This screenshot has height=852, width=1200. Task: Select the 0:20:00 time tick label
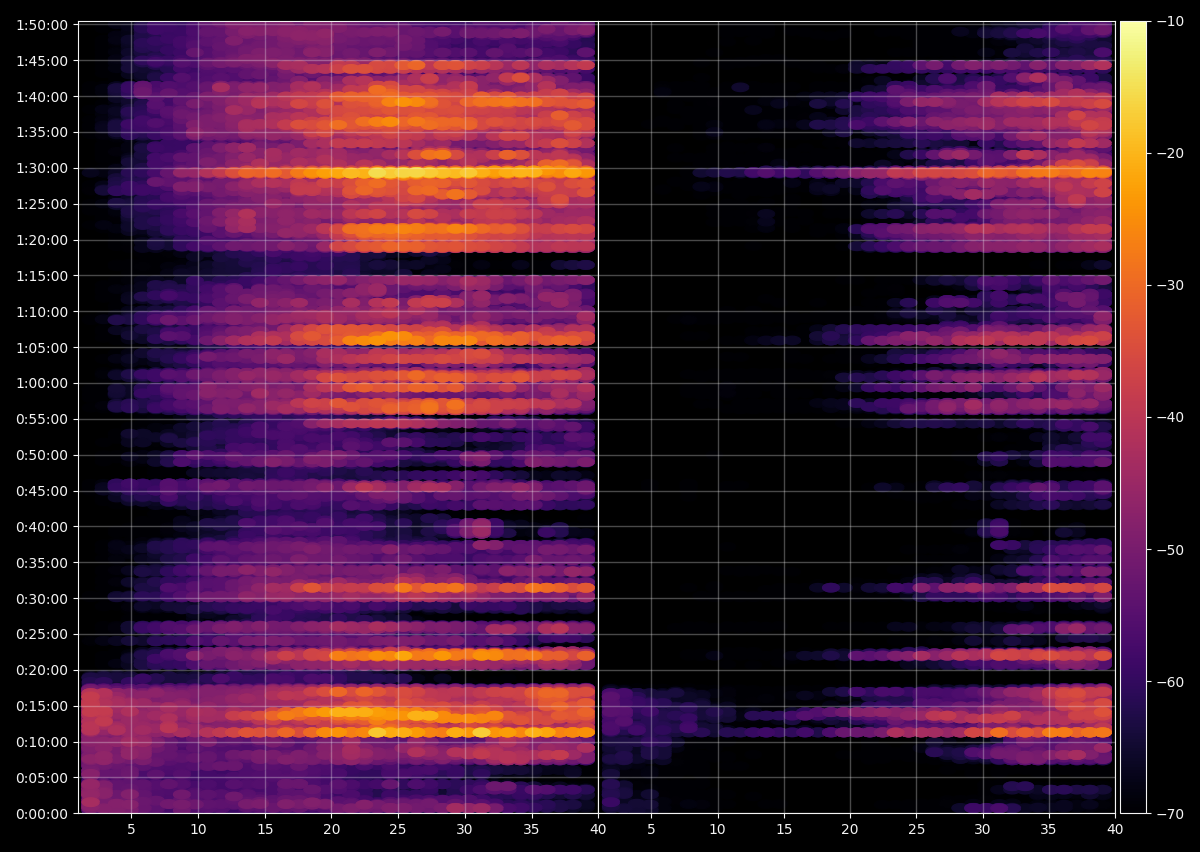tap(43, 670)
